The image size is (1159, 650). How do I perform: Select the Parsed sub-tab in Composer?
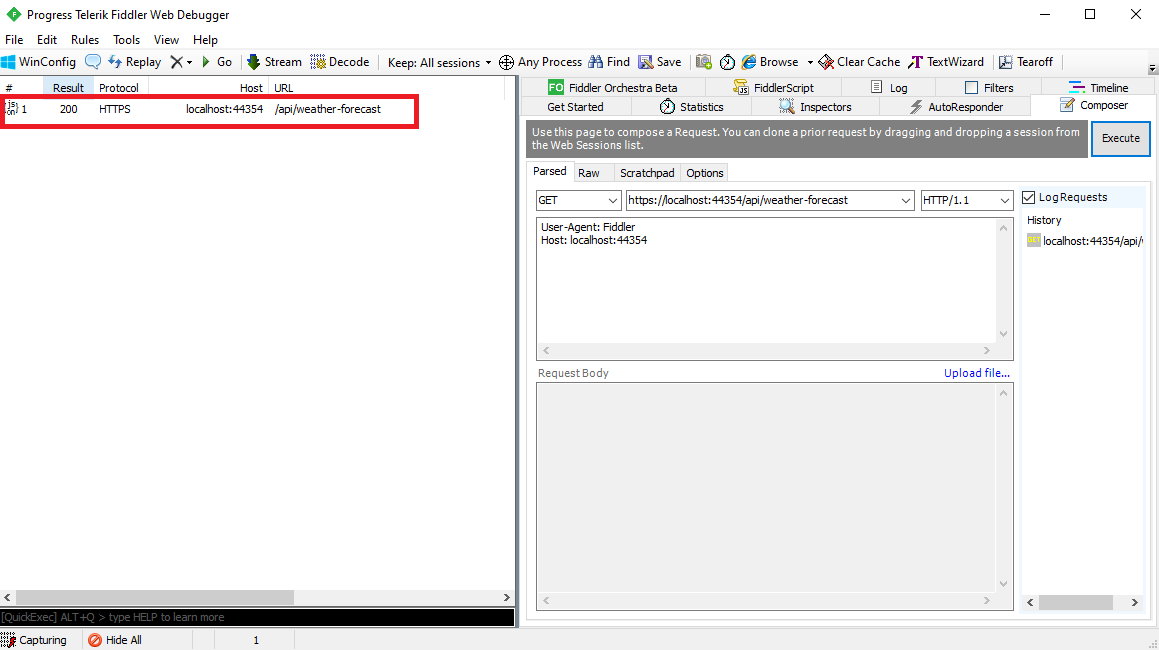[550, 172]
